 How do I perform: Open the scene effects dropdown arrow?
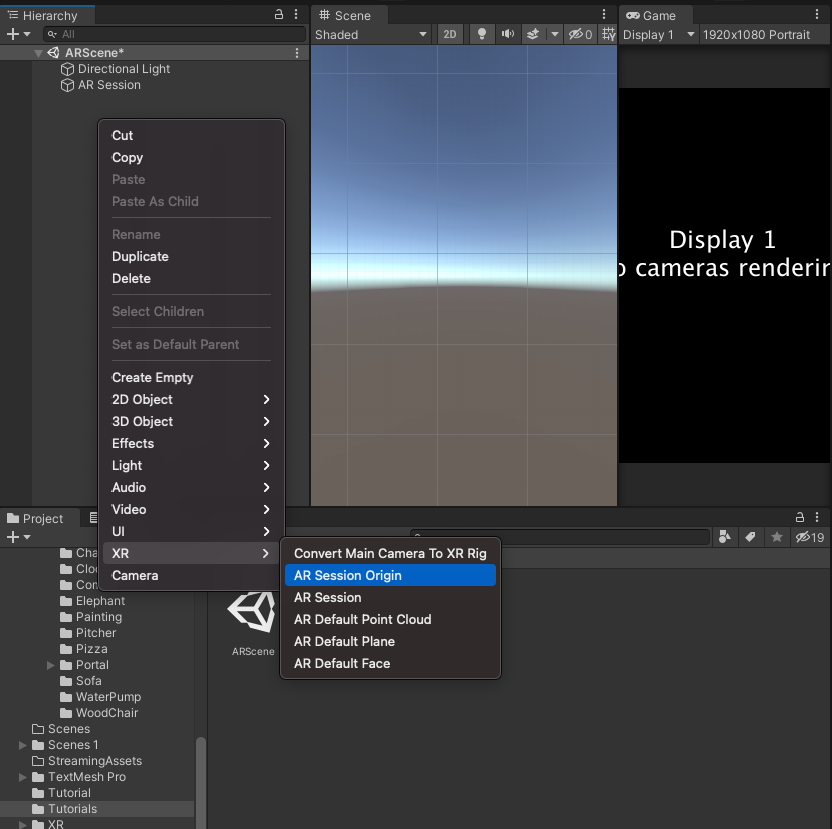554,34
